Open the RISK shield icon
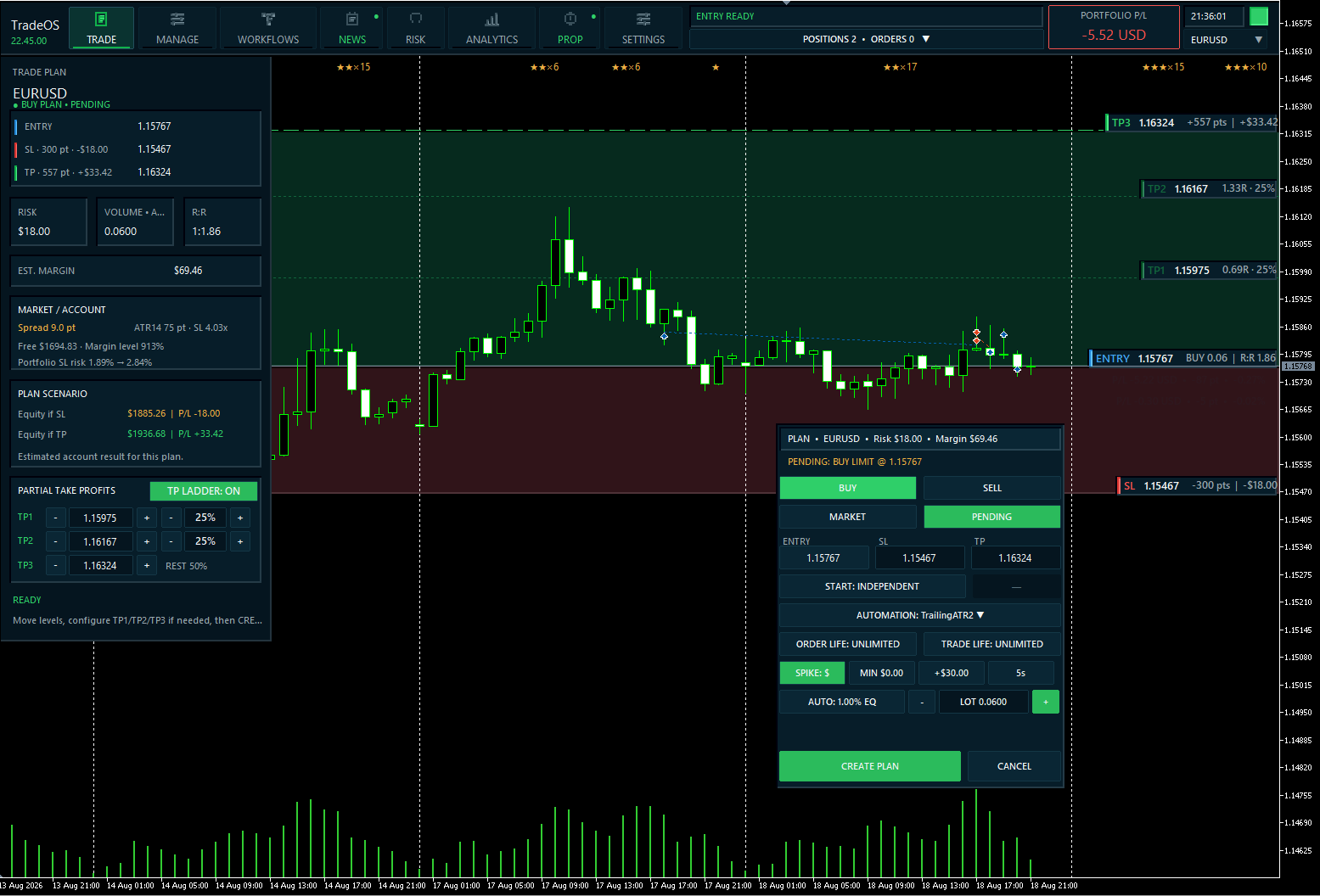The image size is (1320, 896). coord(416,20)
